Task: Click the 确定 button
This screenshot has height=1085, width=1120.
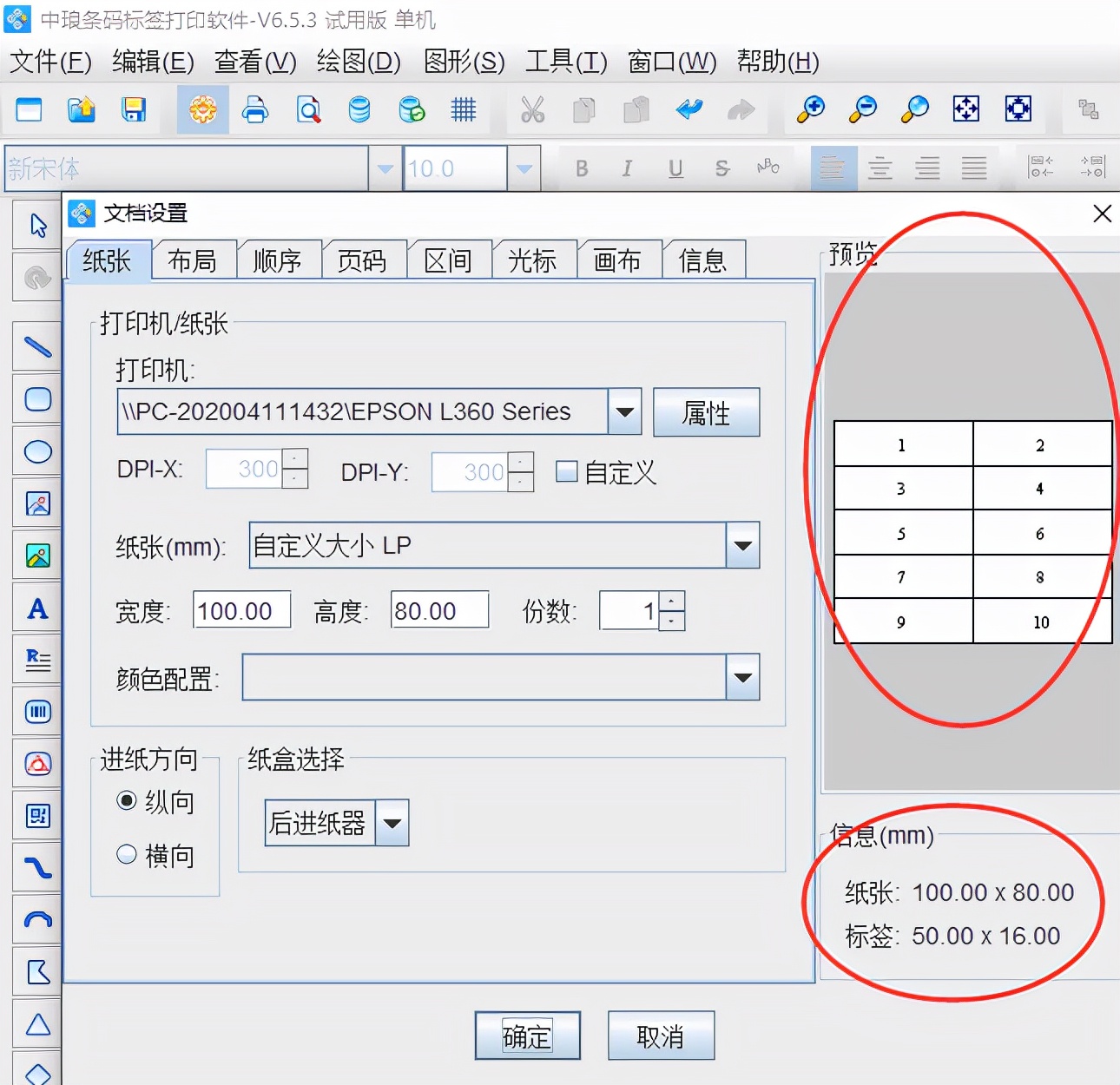Action: [527, 1036]
